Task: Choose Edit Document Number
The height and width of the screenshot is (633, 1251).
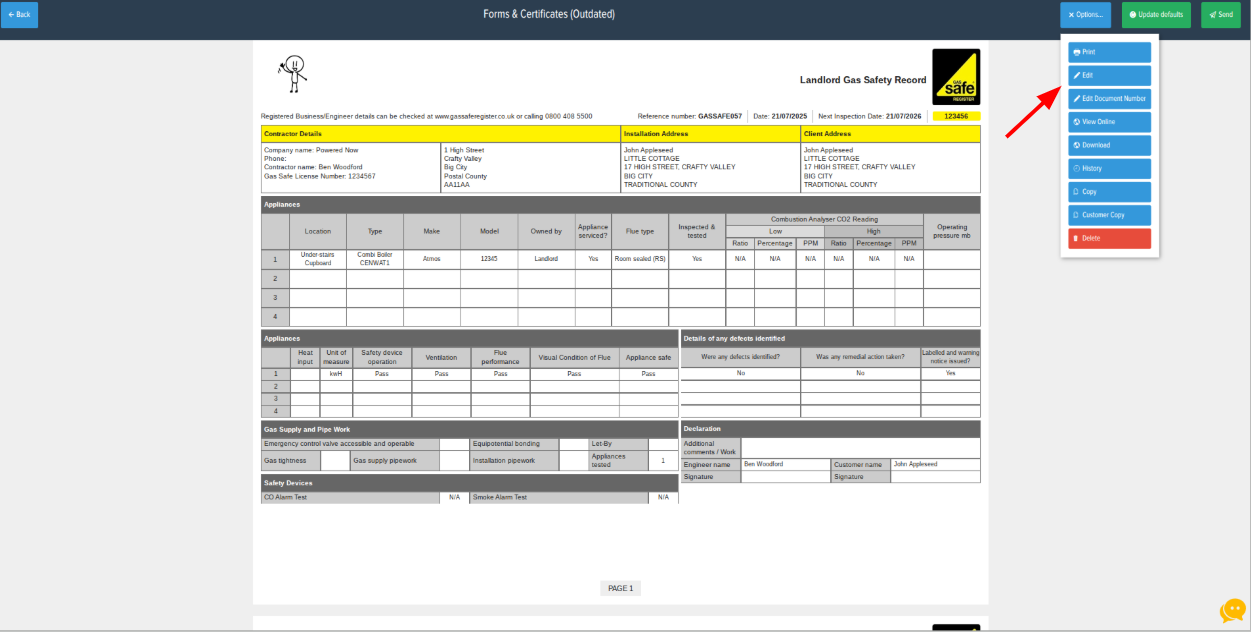Action: click(1109, 99)
